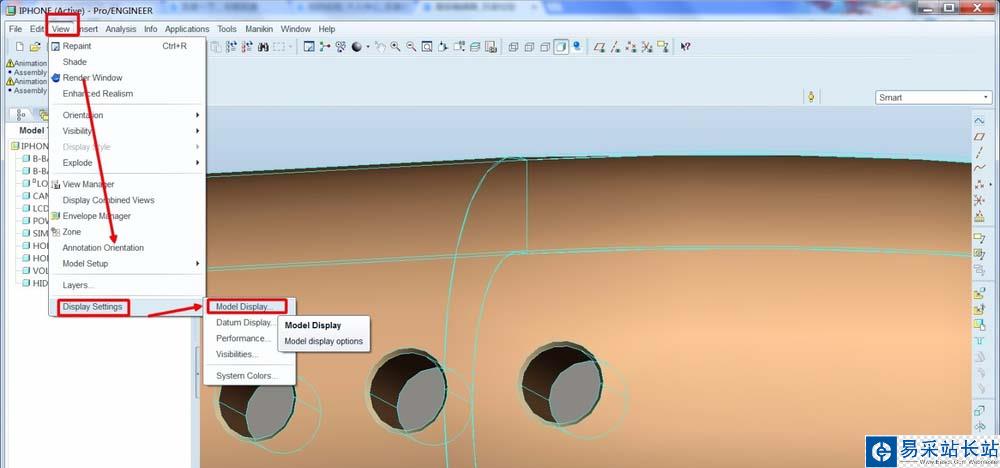Select the datum axis tool in right toolbar
The height and width of the screenshot is (468, 1000).
(x=979, y=151)
